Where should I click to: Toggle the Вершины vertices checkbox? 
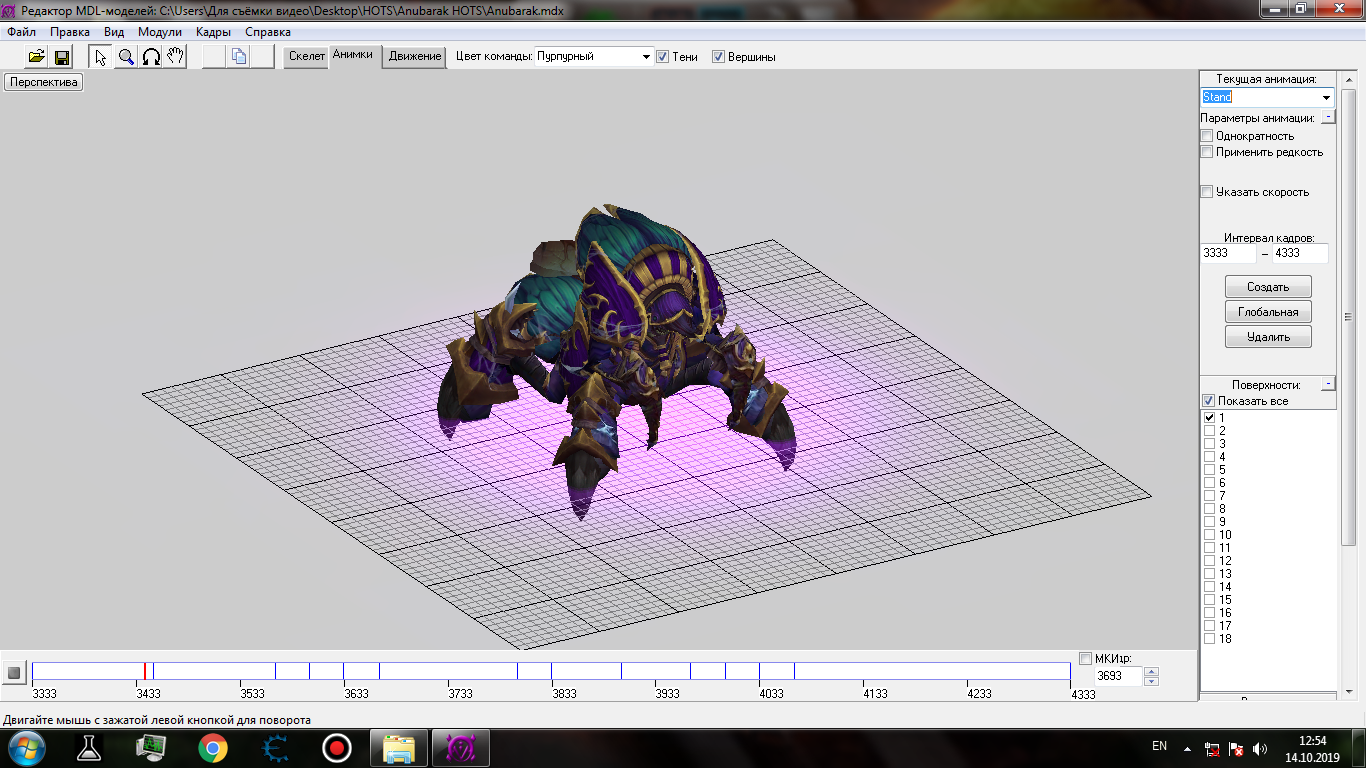coord(718,57)
